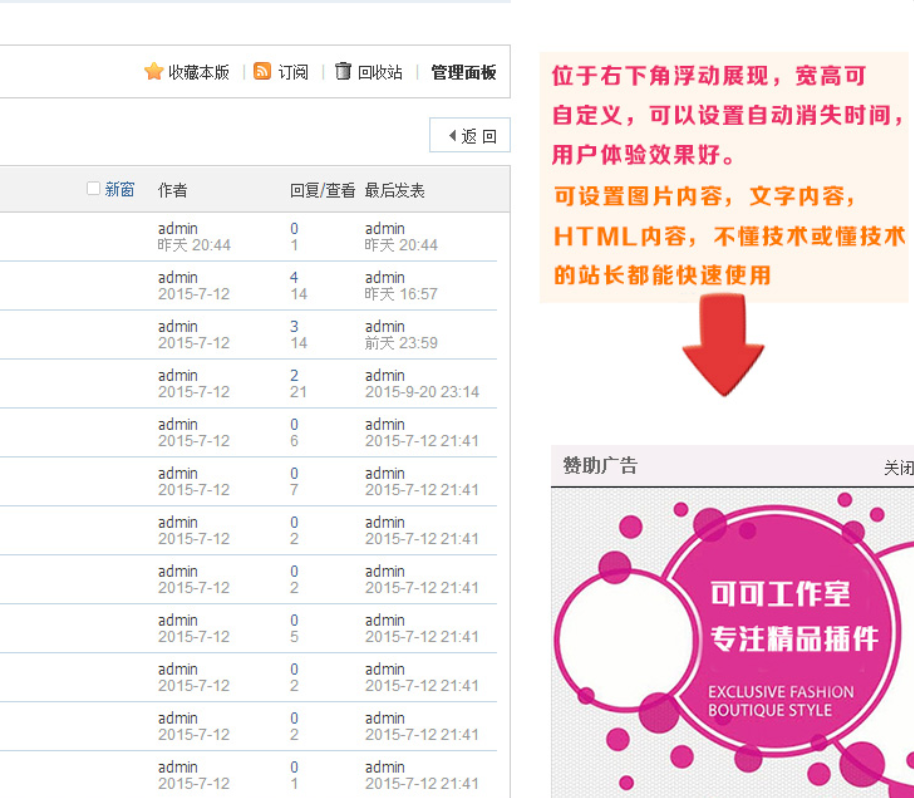Click the 返回 button
The image size is (914, 798).
point(470,135)
